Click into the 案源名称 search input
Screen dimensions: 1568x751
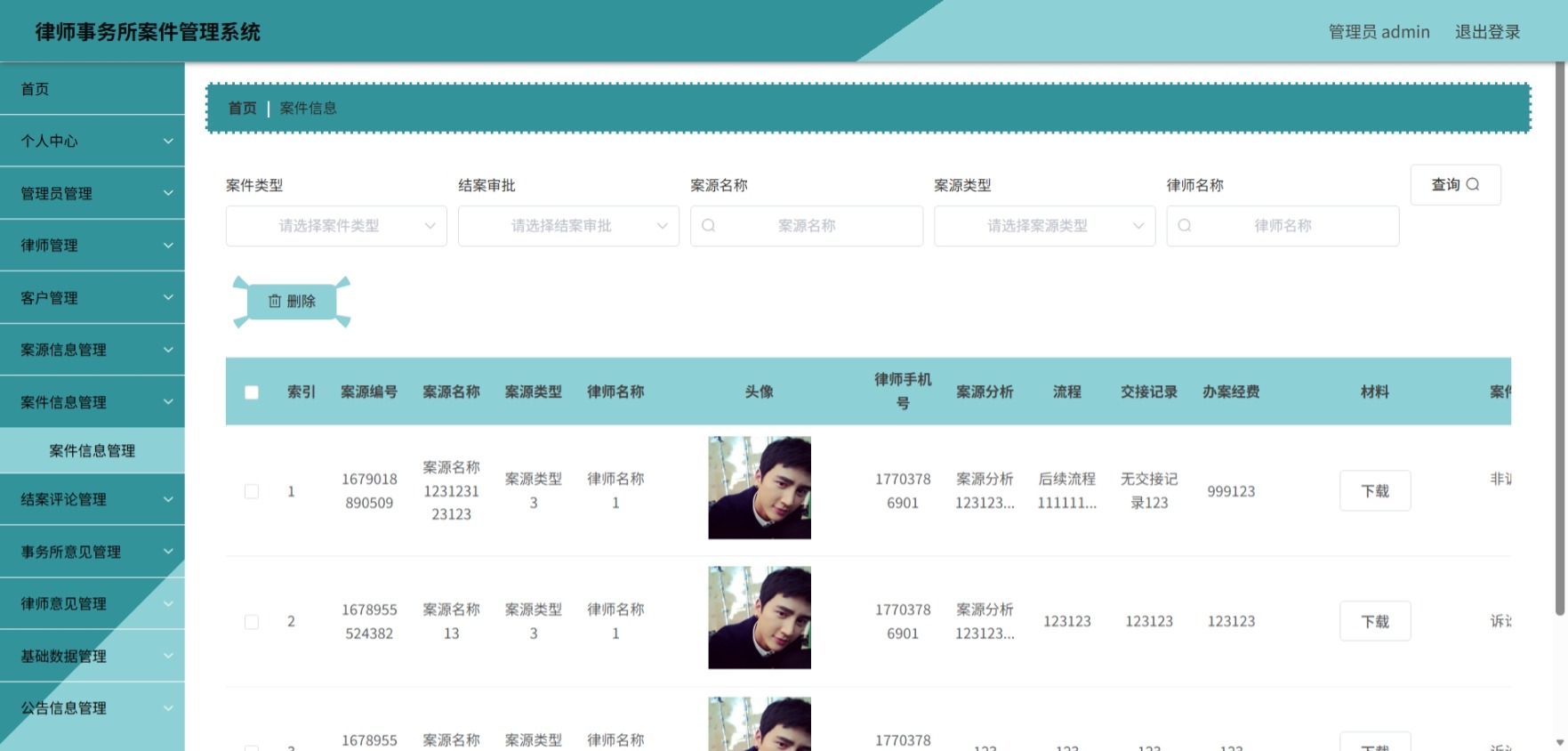click(807, 226)
